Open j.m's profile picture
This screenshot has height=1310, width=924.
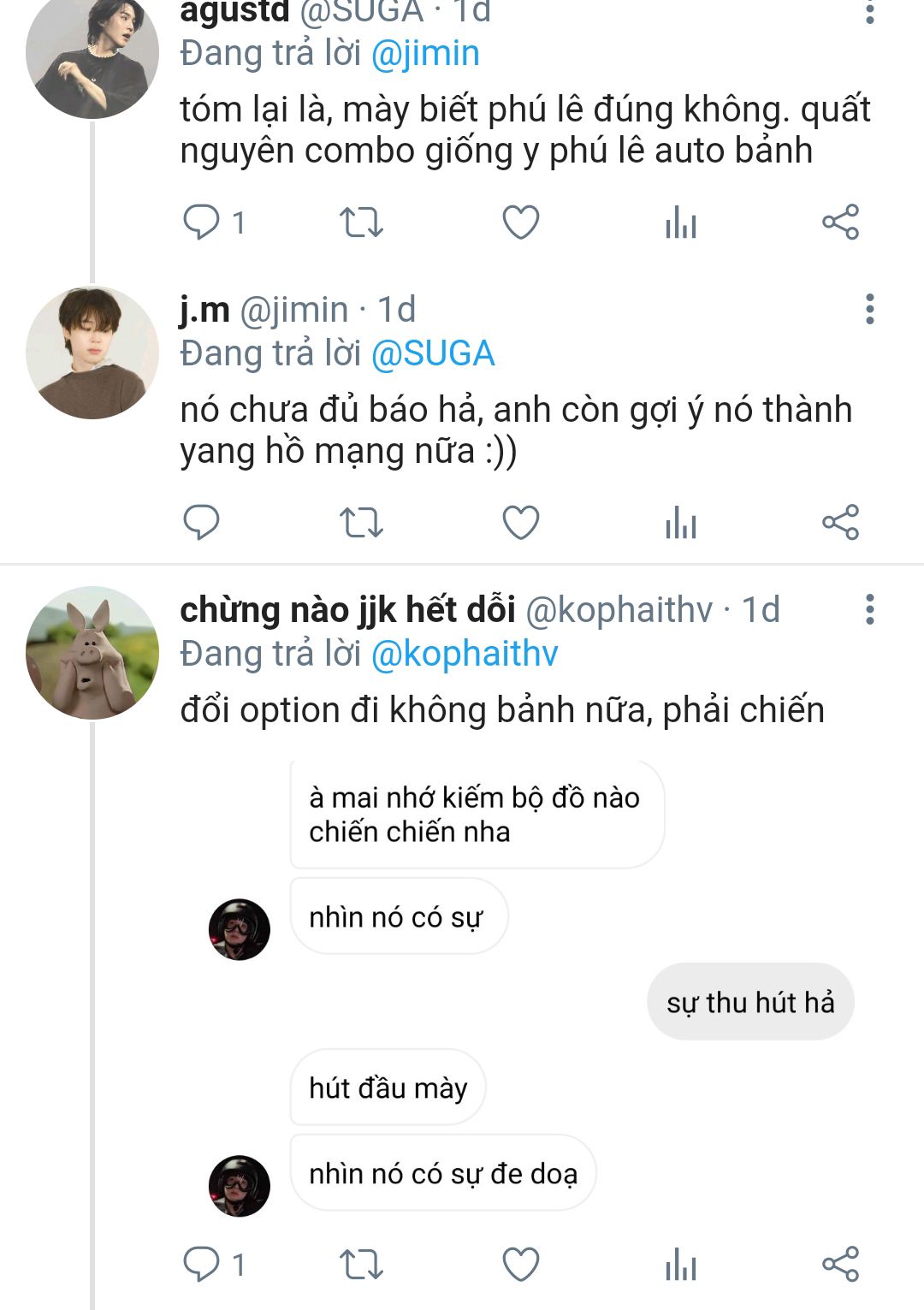tap(92, 353)
